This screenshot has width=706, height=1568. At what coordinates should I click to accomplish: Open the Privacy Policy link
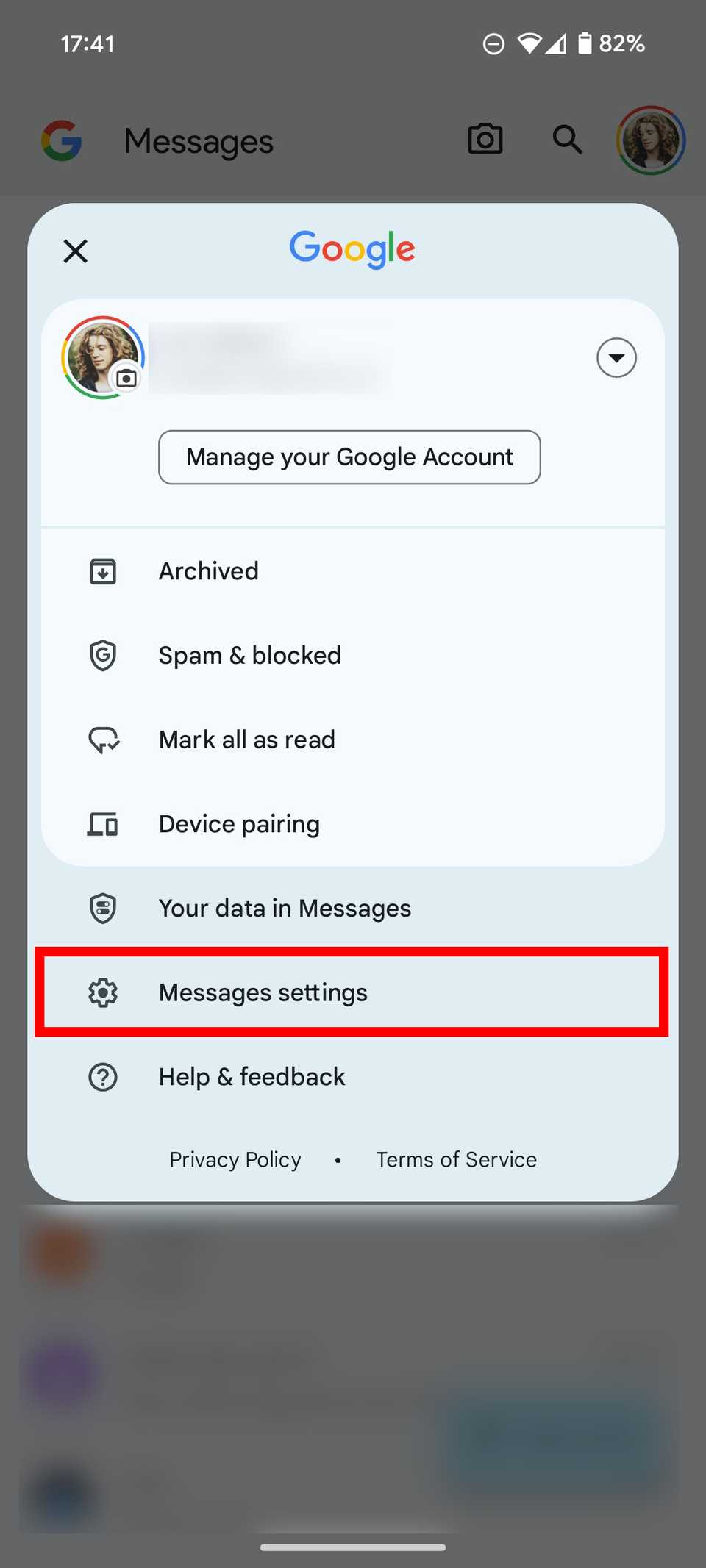(x=235, y=1159)
